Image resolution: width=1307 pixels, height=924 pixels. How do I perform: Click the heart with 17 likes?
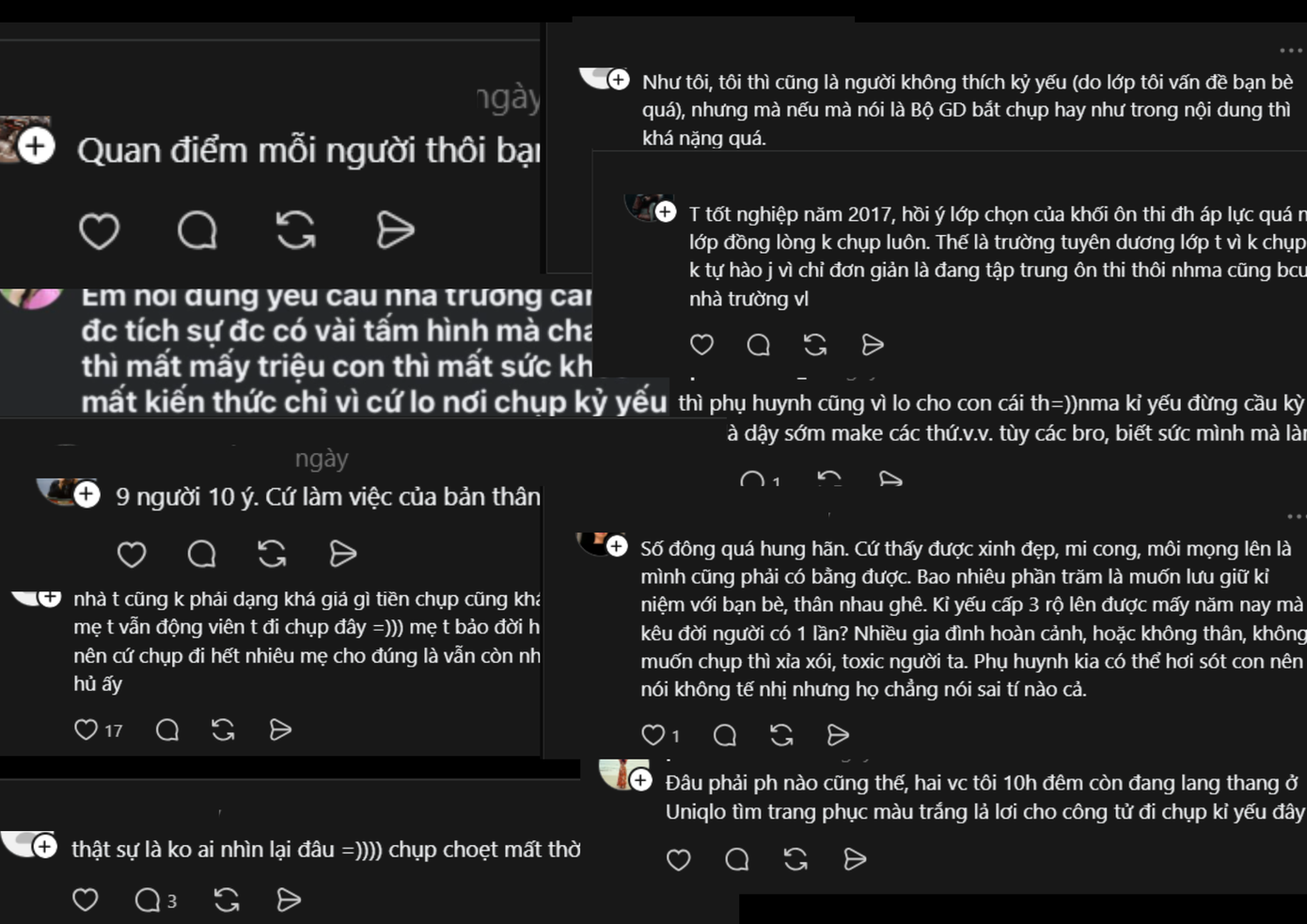click(87, 729)
